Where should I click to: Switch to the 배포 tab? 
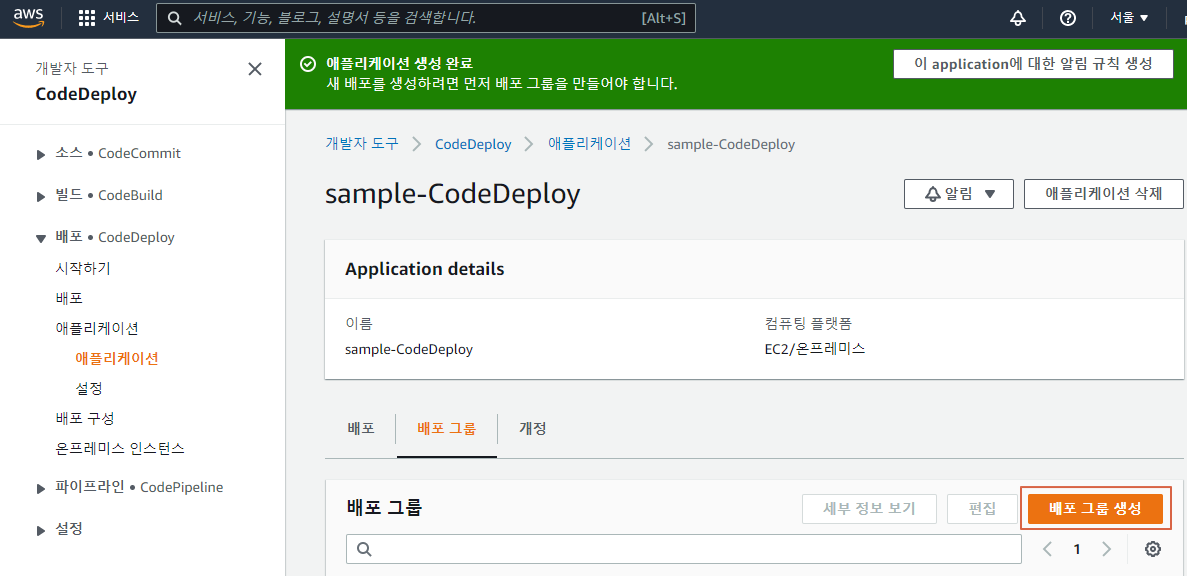point(361,428)
